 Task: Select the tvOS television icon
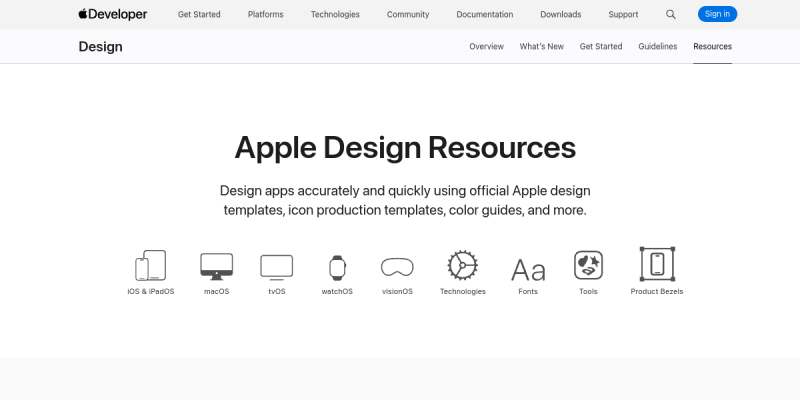click(277, 267)
